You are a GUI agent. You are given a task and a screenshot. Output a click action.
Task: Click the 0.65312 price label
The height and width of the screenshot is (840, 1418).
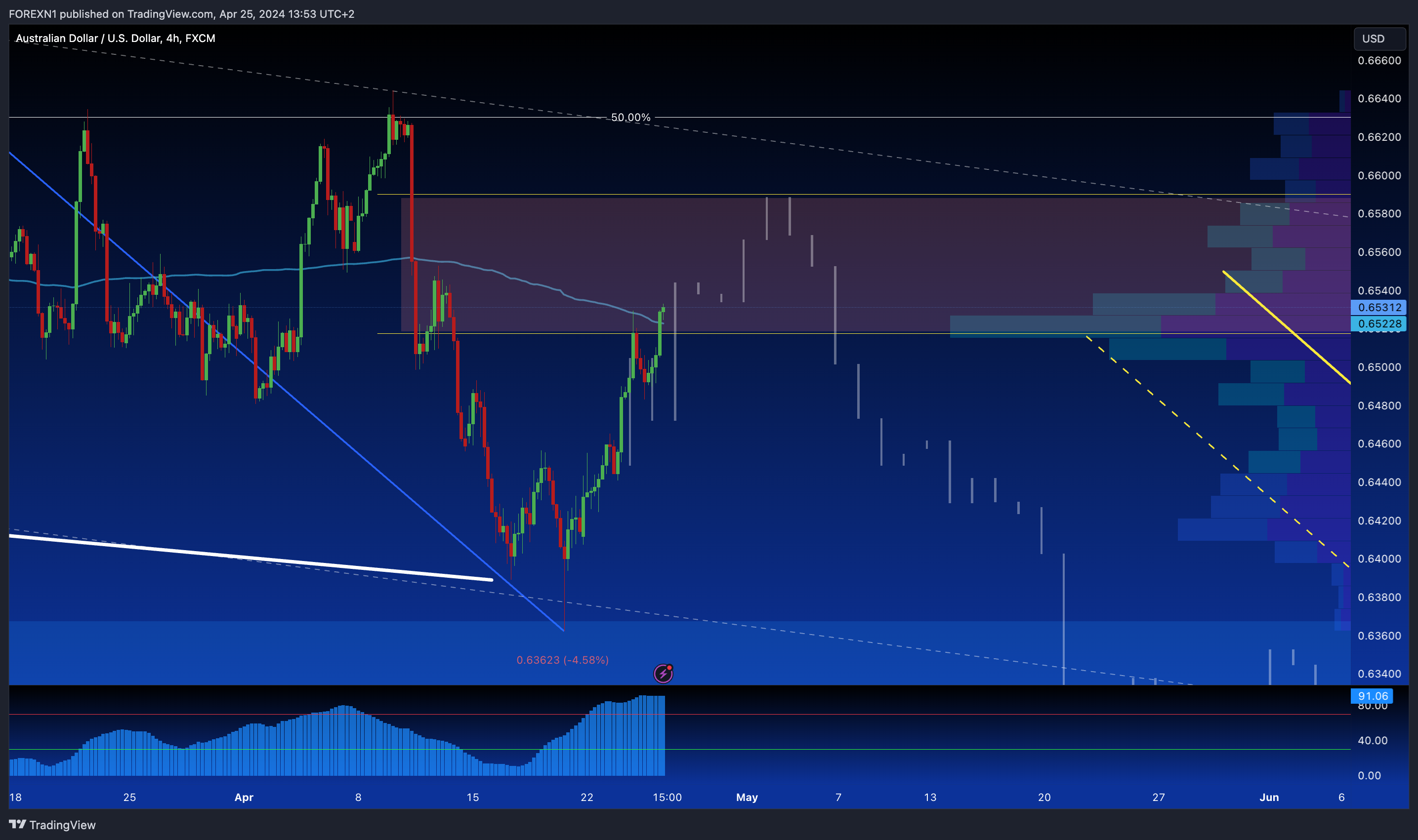[x=1378, y=307]
